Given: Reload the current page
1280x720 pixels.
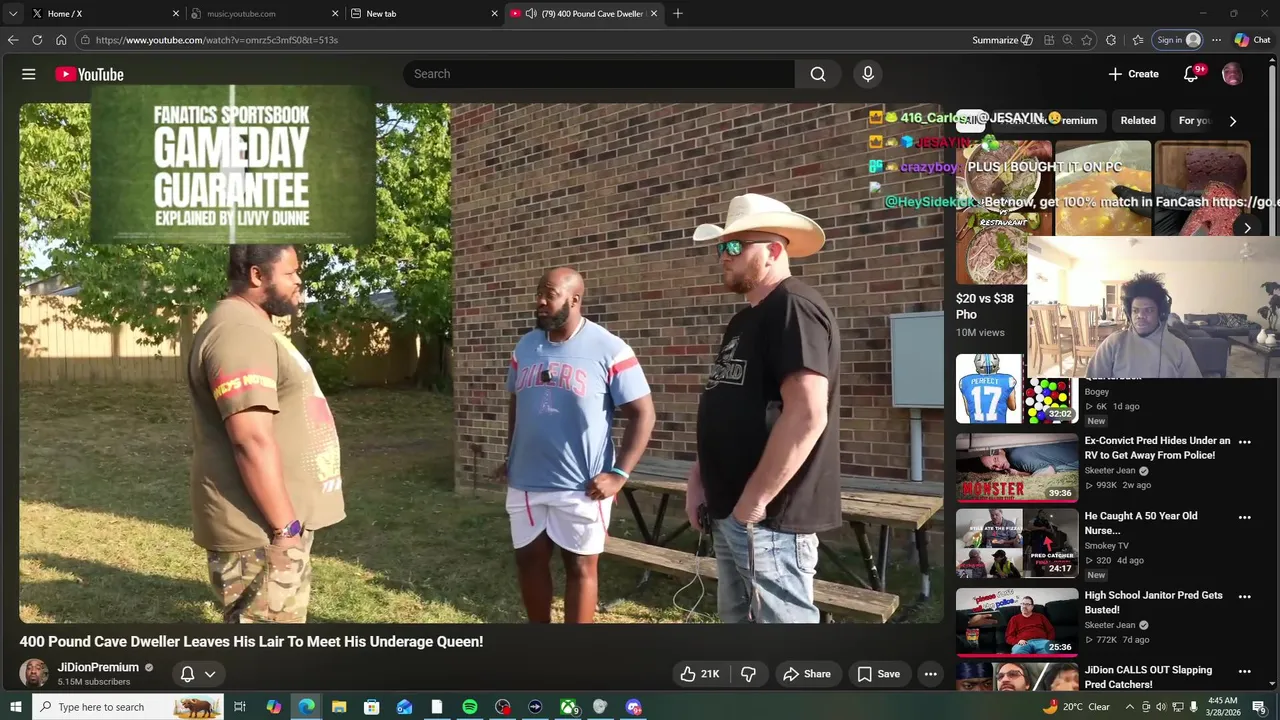Looking at the screenshot, I should click(37, 40).
